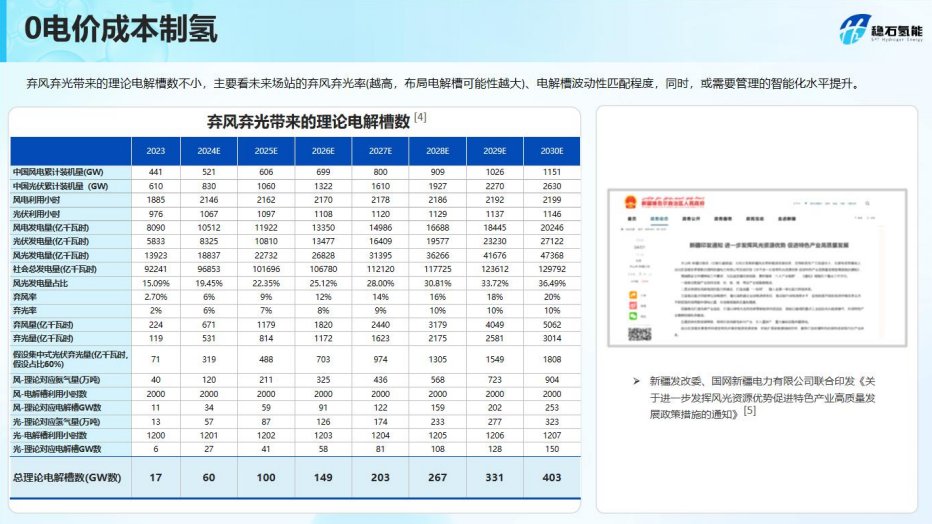This screenshot has width=932, height=524.
Task: Select the 2030E column header
Action: [552, 151]
